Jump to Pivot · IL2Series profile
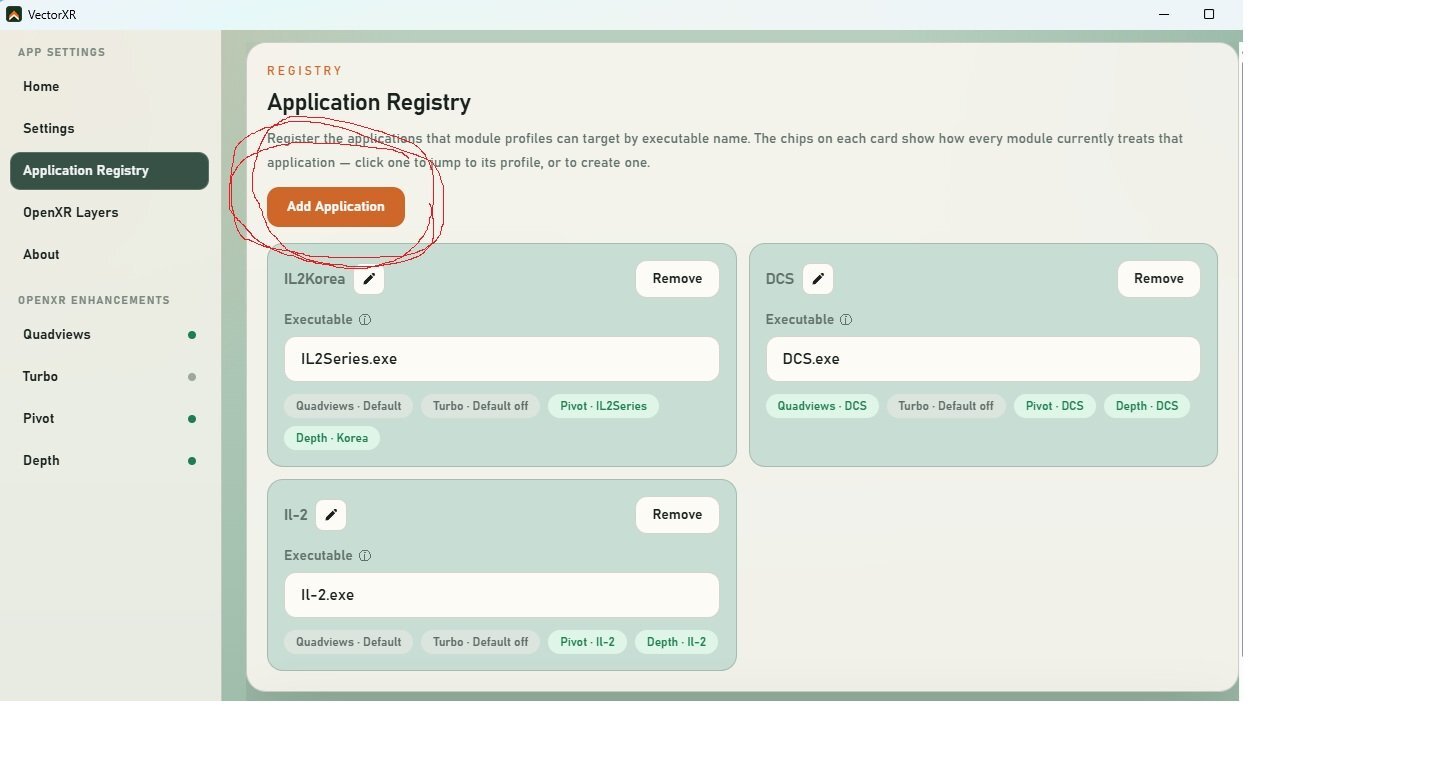This screenshot has width=1447, height=762. (x=603, y=406)
